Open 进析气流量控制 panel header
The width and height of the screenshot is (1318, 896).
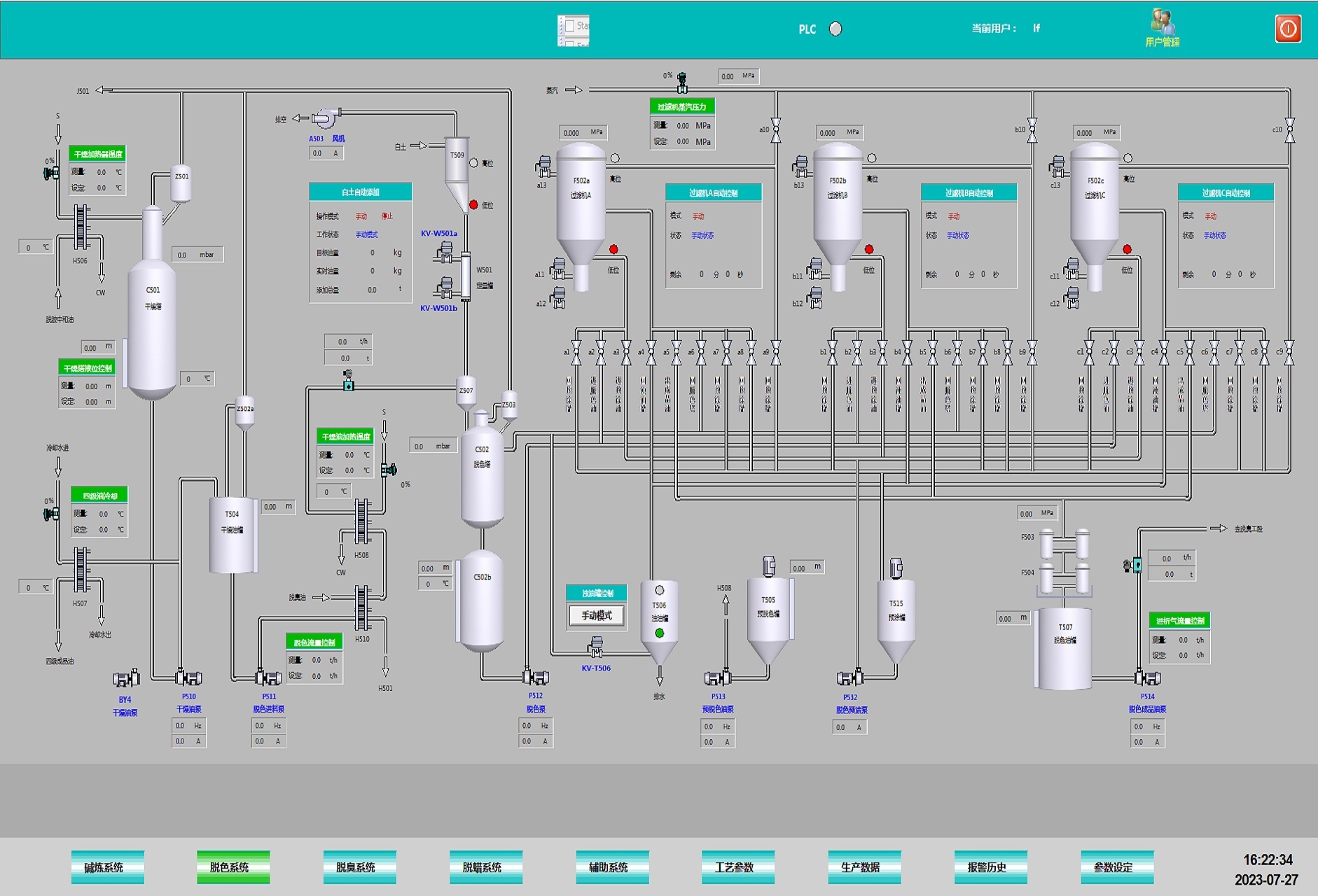point(1180,620)
